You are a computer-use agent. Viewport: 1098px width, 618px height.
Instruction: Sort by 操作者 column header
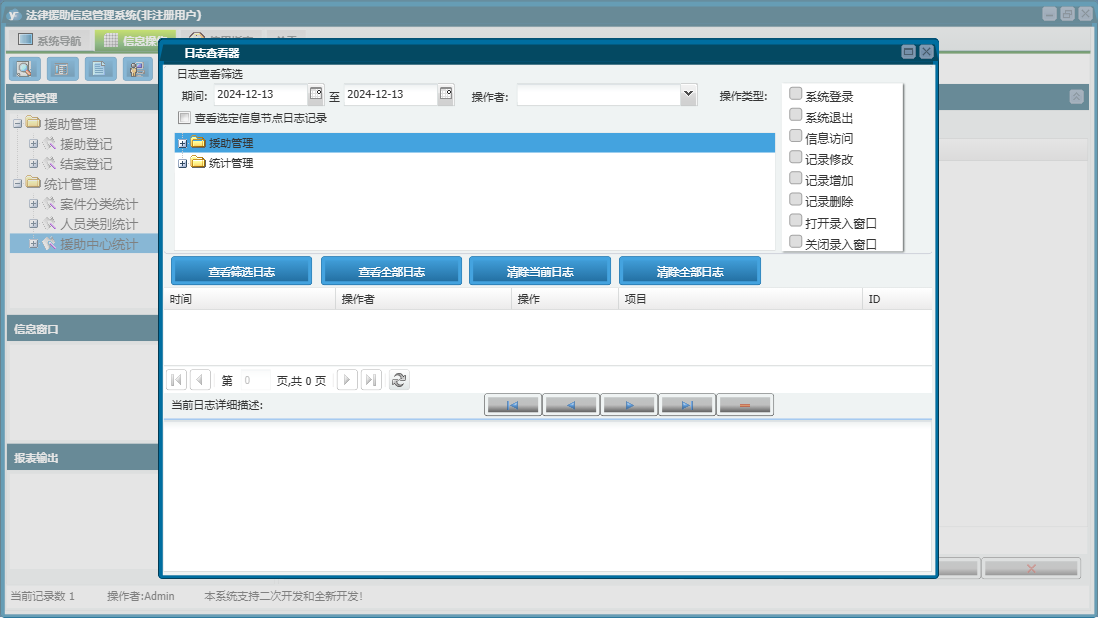[x=424, y=299]
